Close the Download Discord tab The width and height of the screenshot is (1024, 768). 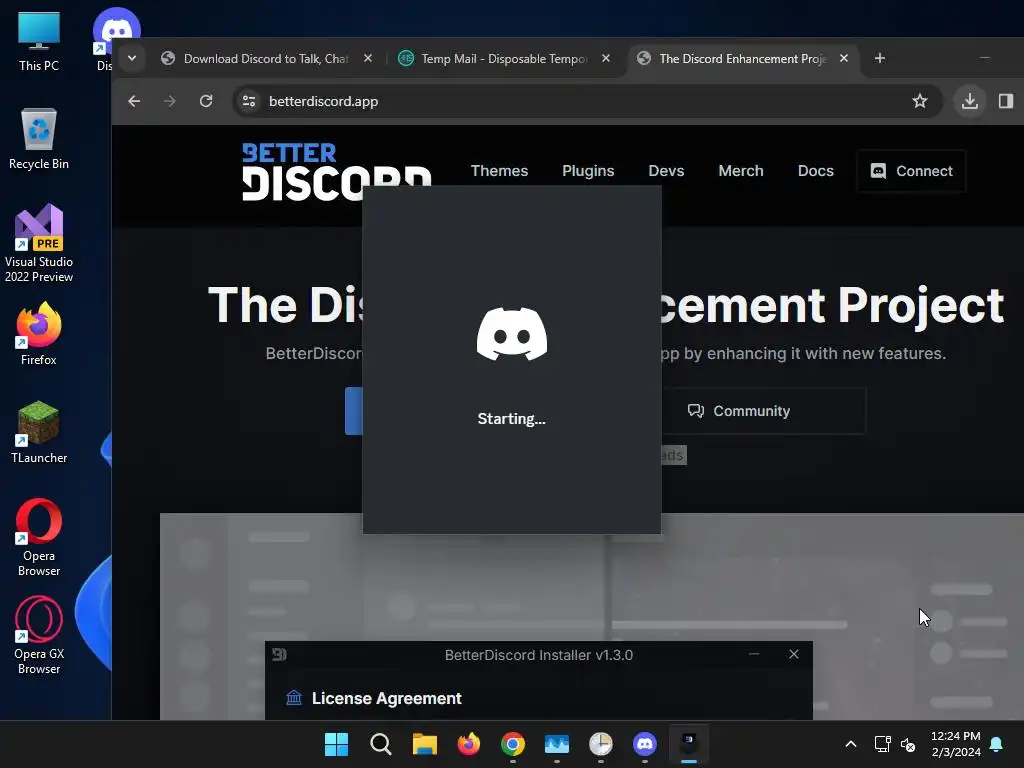pos(368,58)
